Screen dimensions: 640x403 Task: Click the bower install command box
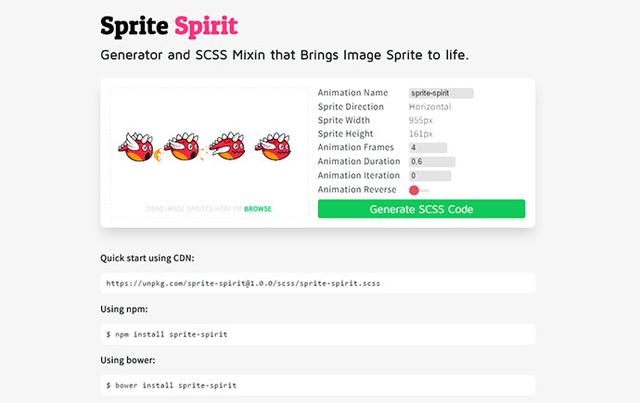317,384
